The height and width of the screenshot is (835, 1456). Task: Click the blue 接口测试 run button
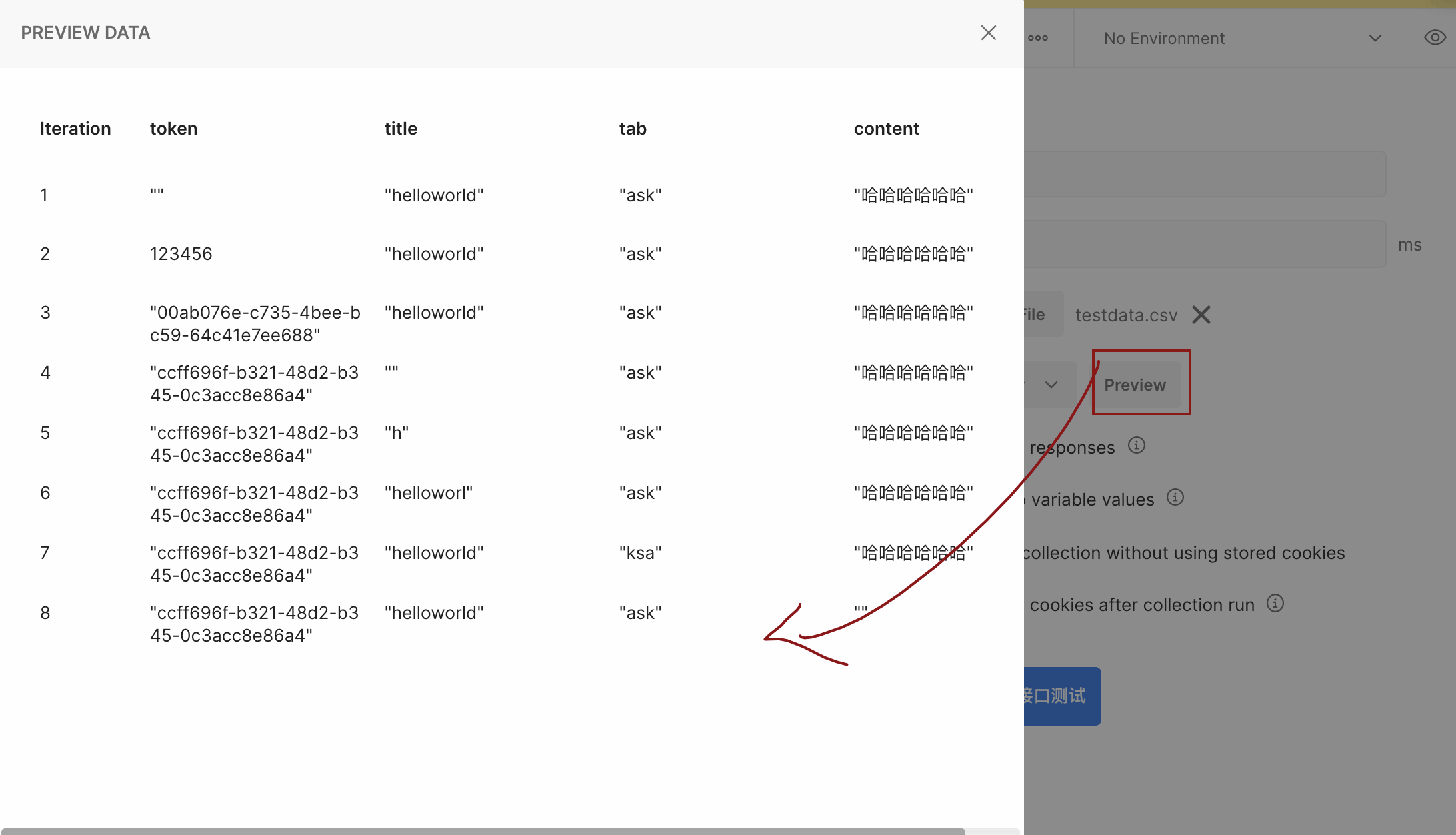click(1063, 696)
